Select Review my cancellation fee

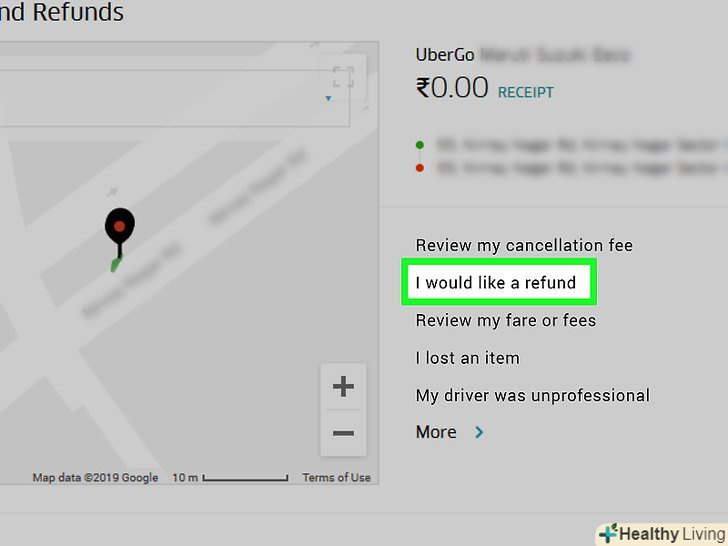(x=524, y=245)
